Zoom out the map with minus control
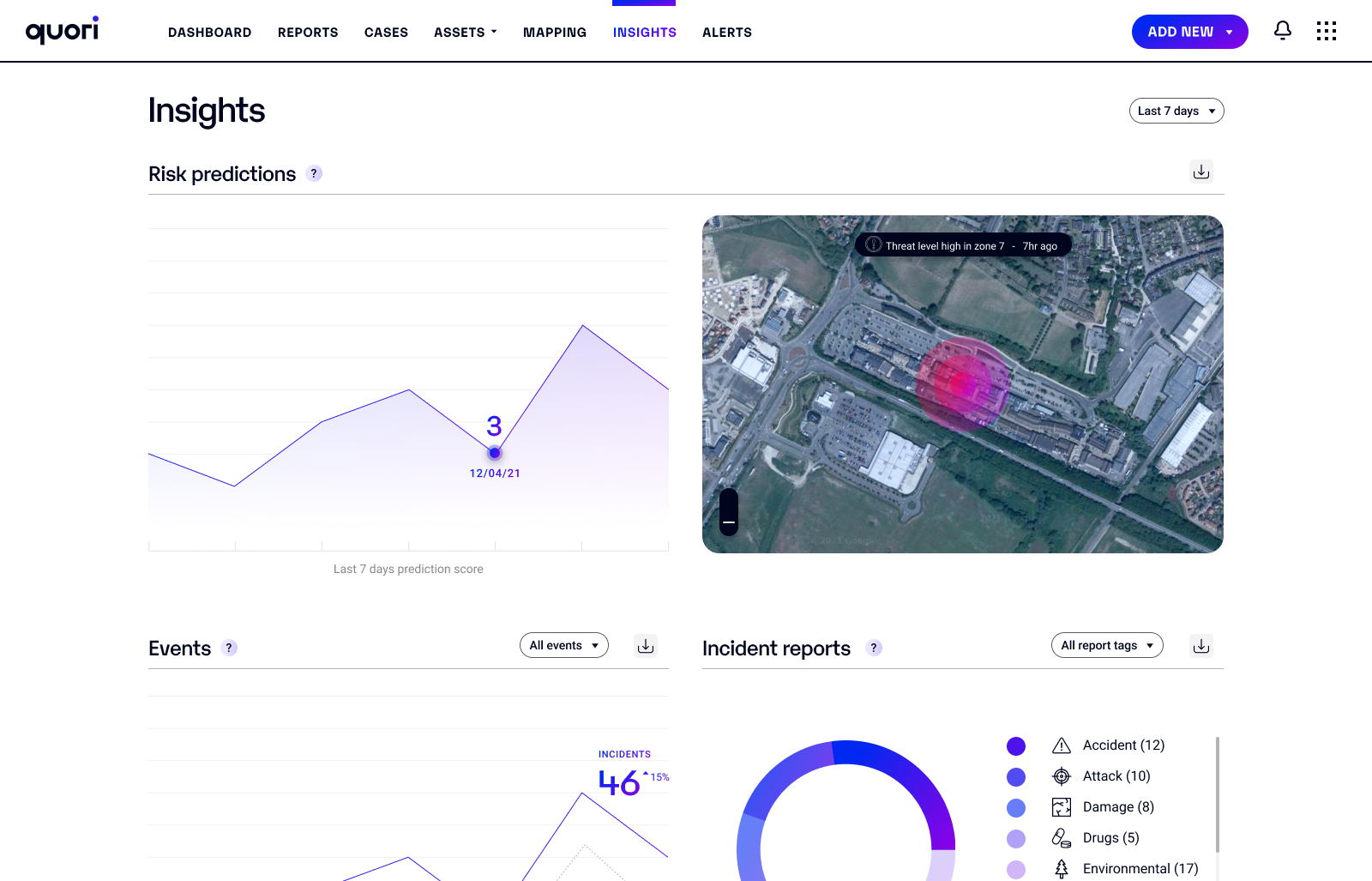 point(729,522)
